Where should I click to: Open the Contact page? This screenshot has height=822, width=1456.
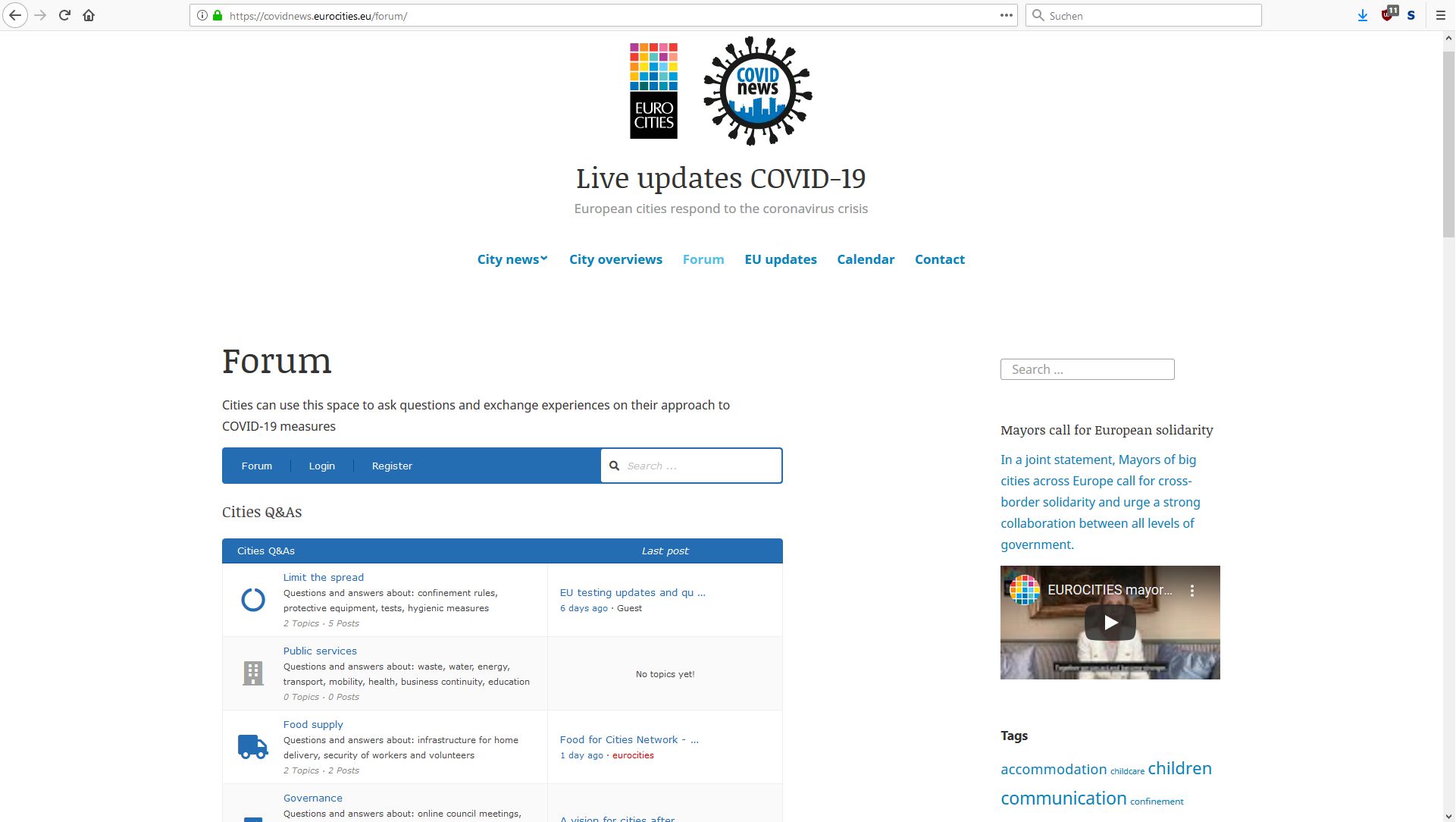[x=940, y=259]
